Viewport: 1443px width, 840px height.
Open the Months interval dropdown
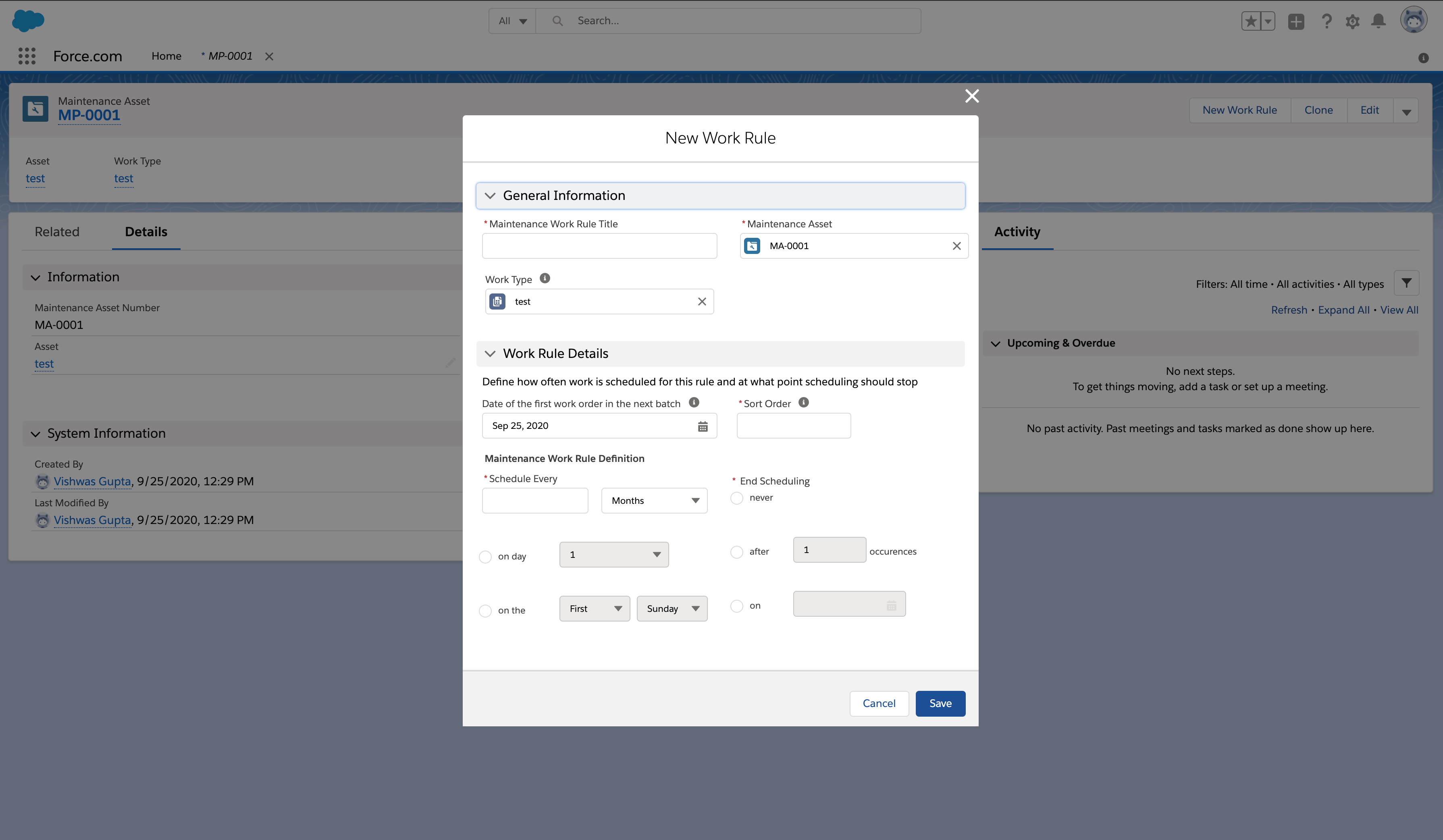click(654, 500)
